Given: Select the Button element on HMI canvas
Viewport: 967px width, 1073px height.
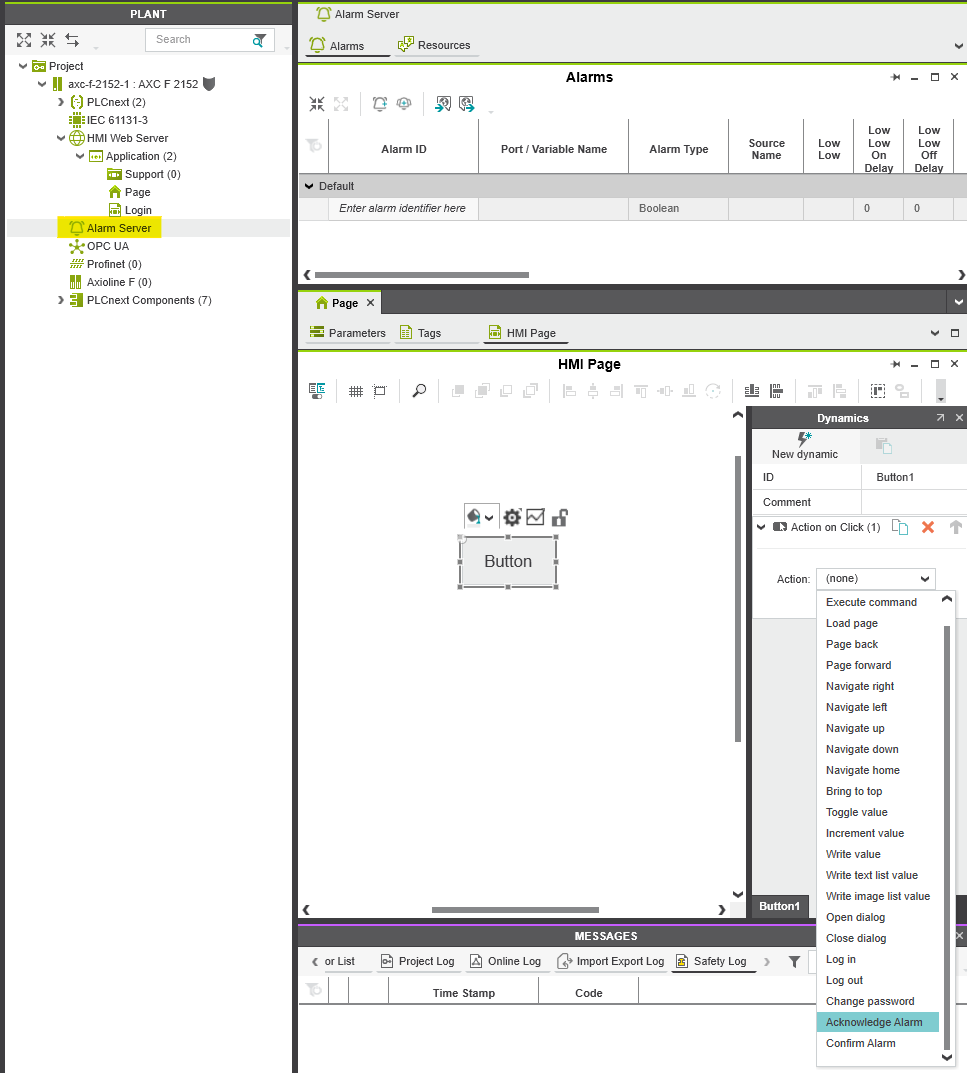Looking at the screenshot, I should click(508, 561).
